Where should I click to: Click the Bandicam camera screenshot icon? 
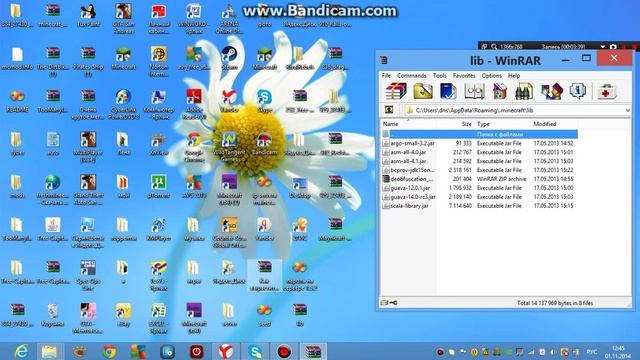point(613,47)
